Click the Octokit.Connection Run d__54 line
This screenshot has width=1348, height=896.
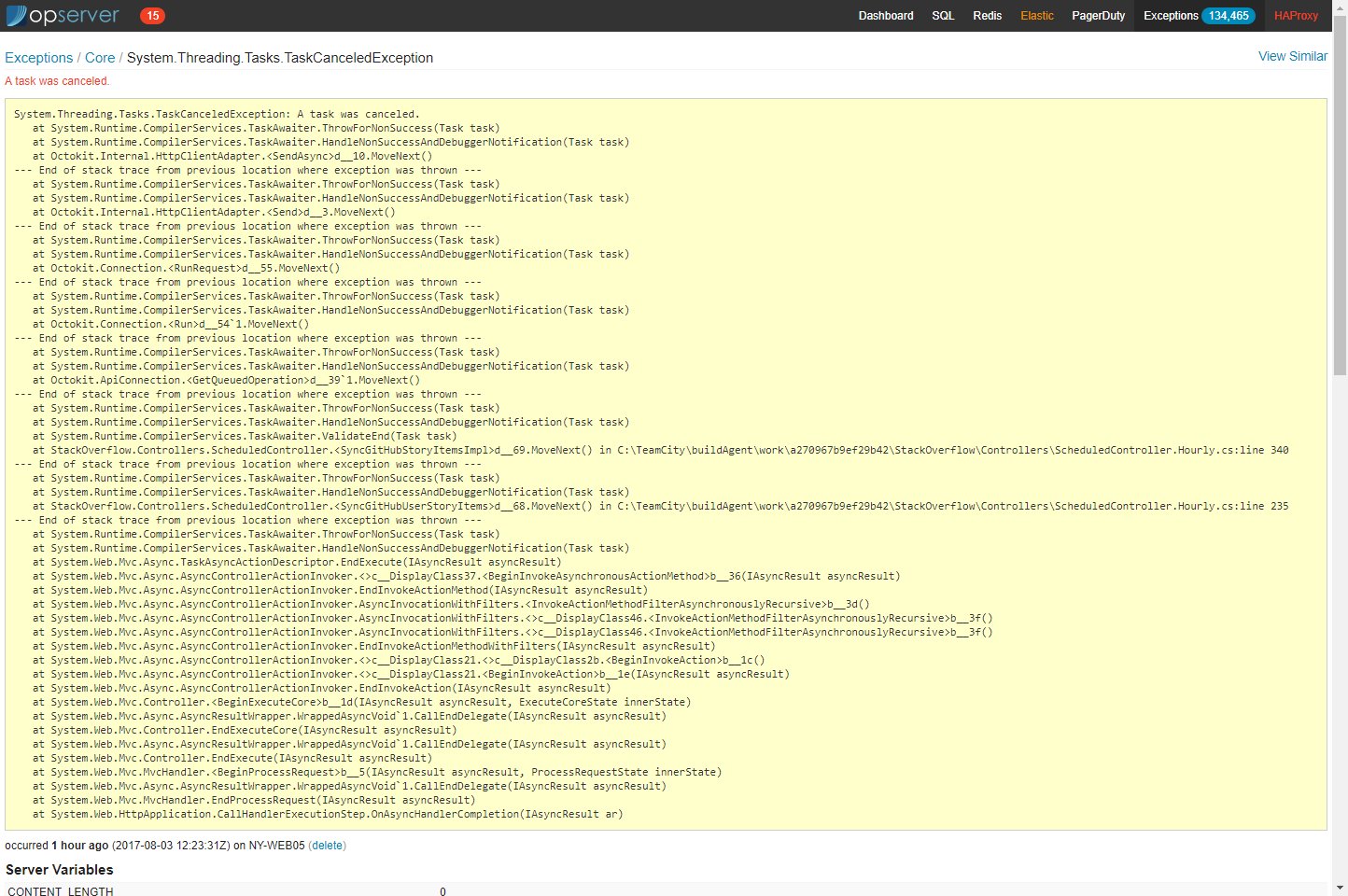pos(171,324)
